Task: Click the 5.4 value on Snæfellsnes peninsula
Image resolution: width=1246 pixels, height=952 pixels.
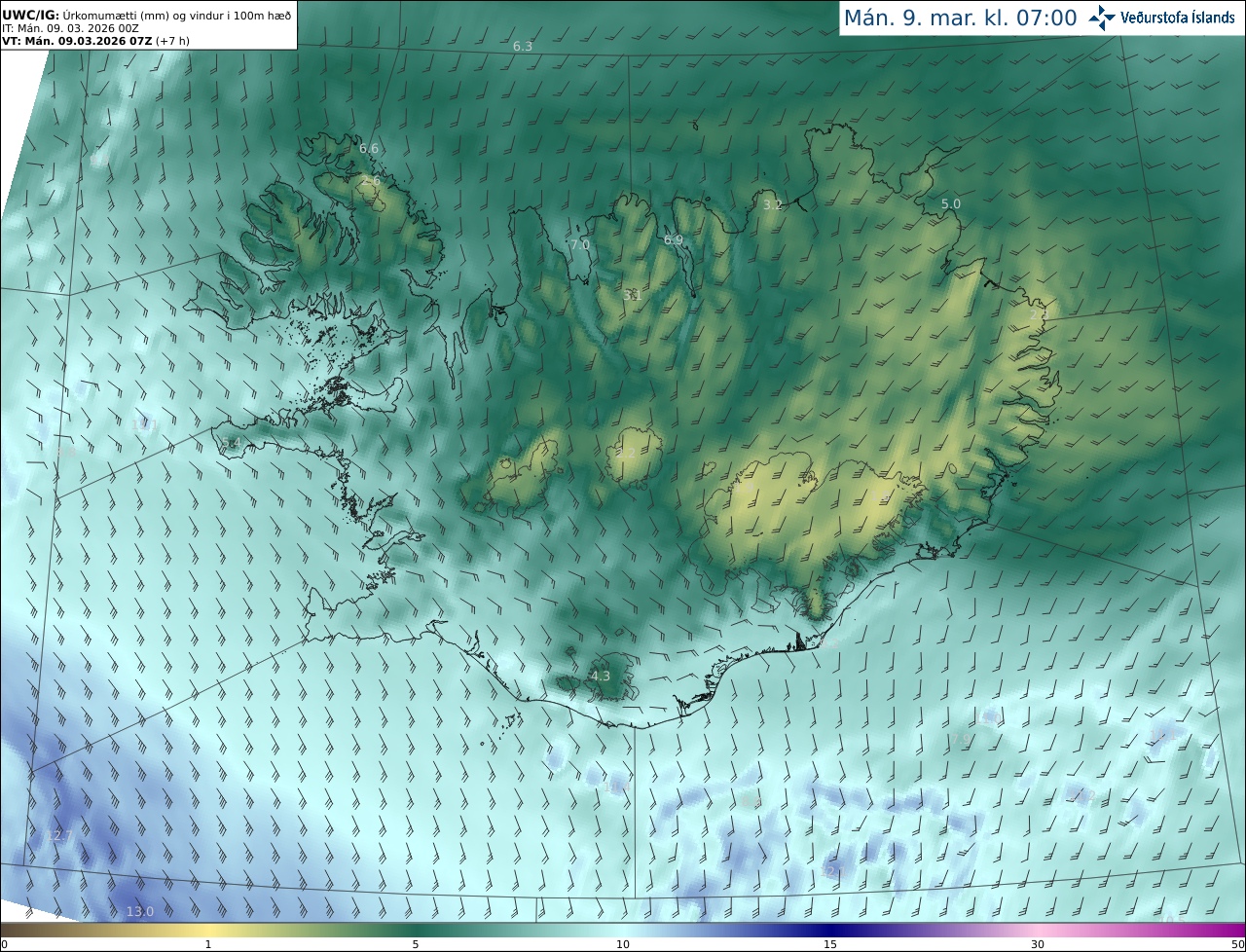Action: click(231, 443)
